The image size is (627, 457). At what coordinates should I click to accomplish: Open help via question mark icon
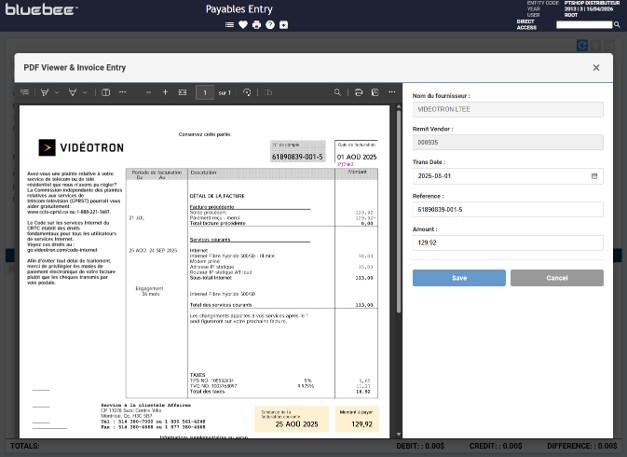coord(270,25)
